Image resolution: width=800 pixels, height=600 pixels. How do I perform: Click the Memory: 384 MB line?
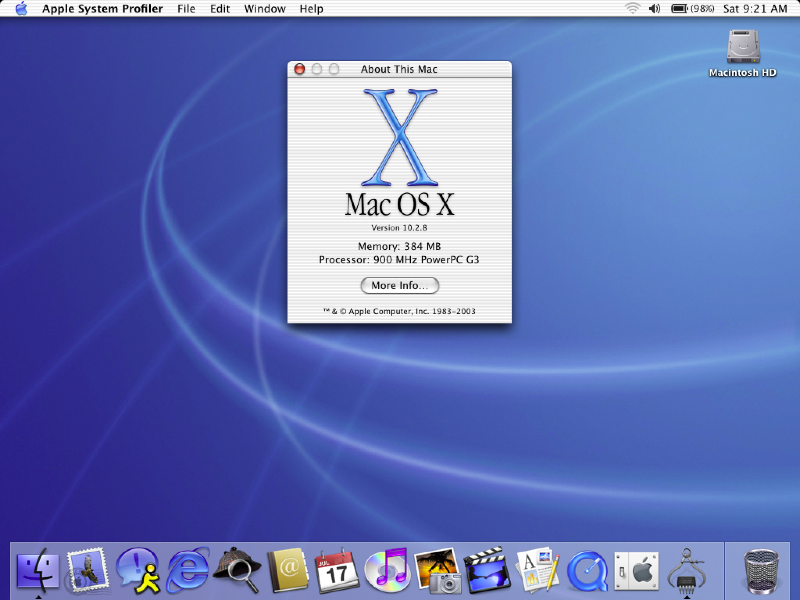pyautogui.click(x=399, y=246)
